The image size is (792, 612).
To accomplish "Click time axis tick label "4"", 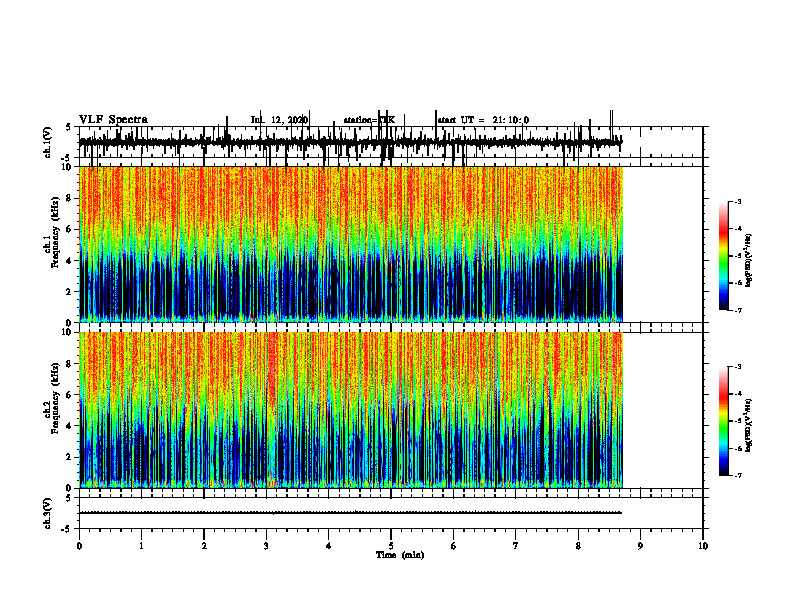I will (329, 546).
